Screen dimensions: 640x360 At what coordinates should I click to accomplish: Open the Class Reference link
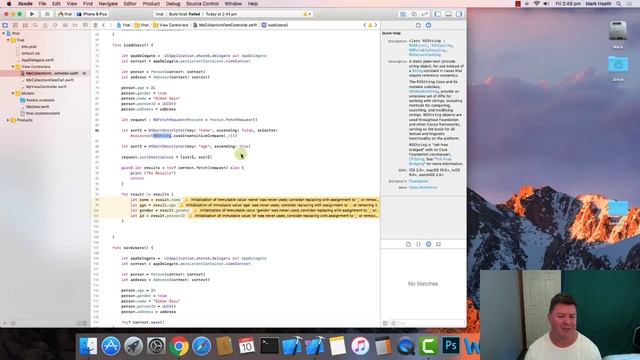pyautogui.click(x=423, y=187)
